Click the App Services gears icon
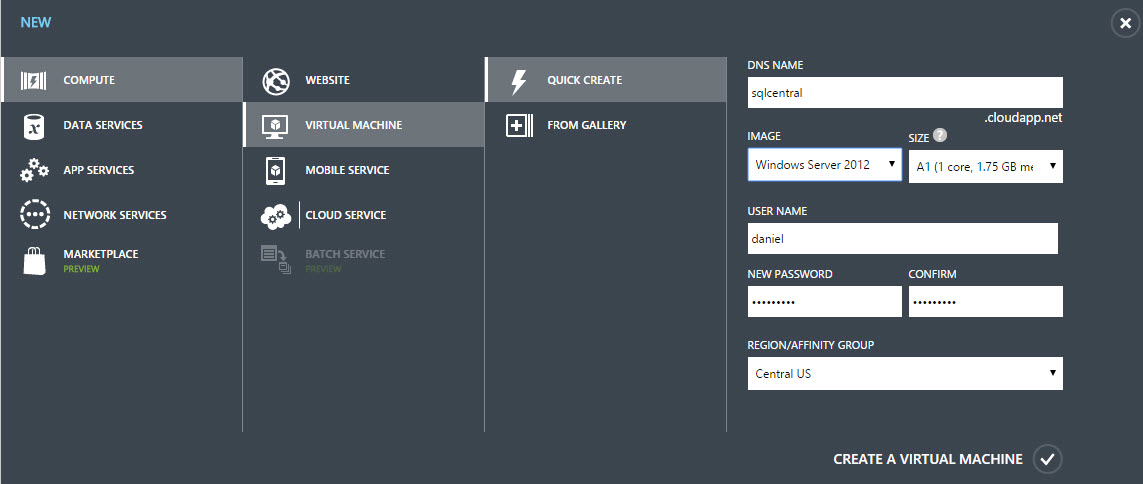The width and height of the screenshot is (1143, 484). pos(35,170)
